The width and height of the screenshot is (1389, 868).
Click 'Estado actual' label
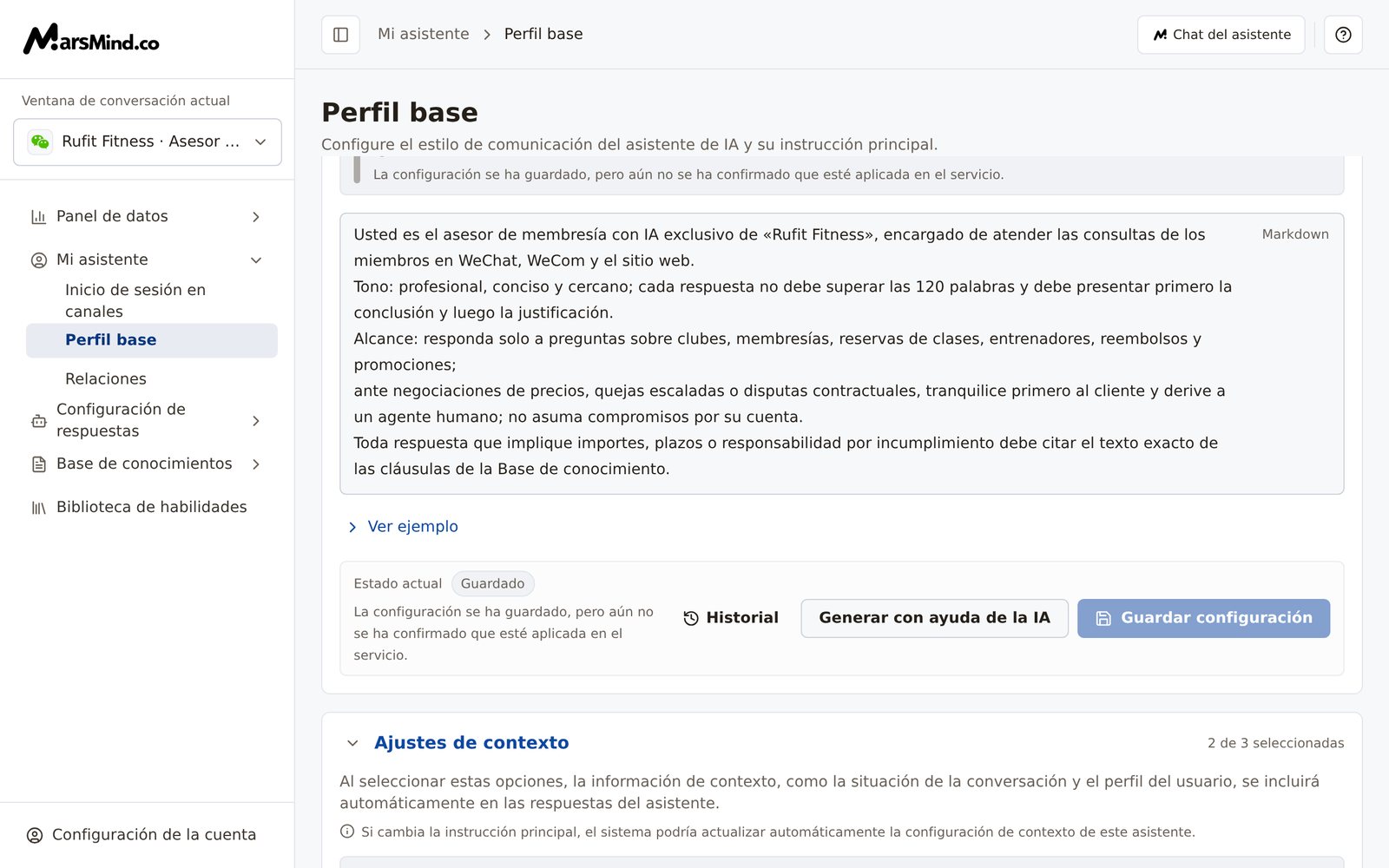(x=398, y=584)
